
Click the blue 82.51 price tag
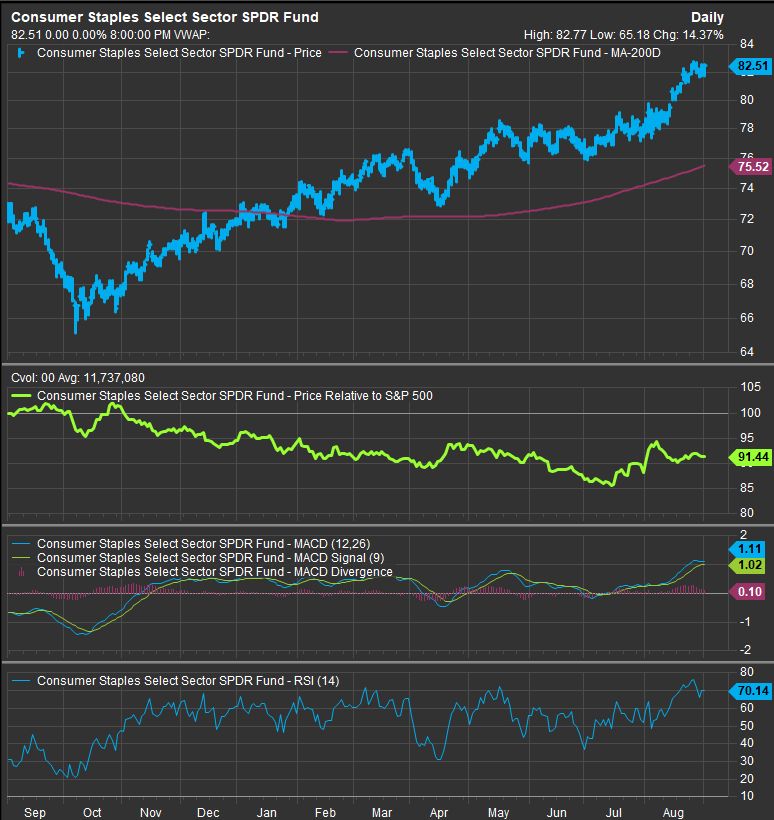(x=750, y=66)
